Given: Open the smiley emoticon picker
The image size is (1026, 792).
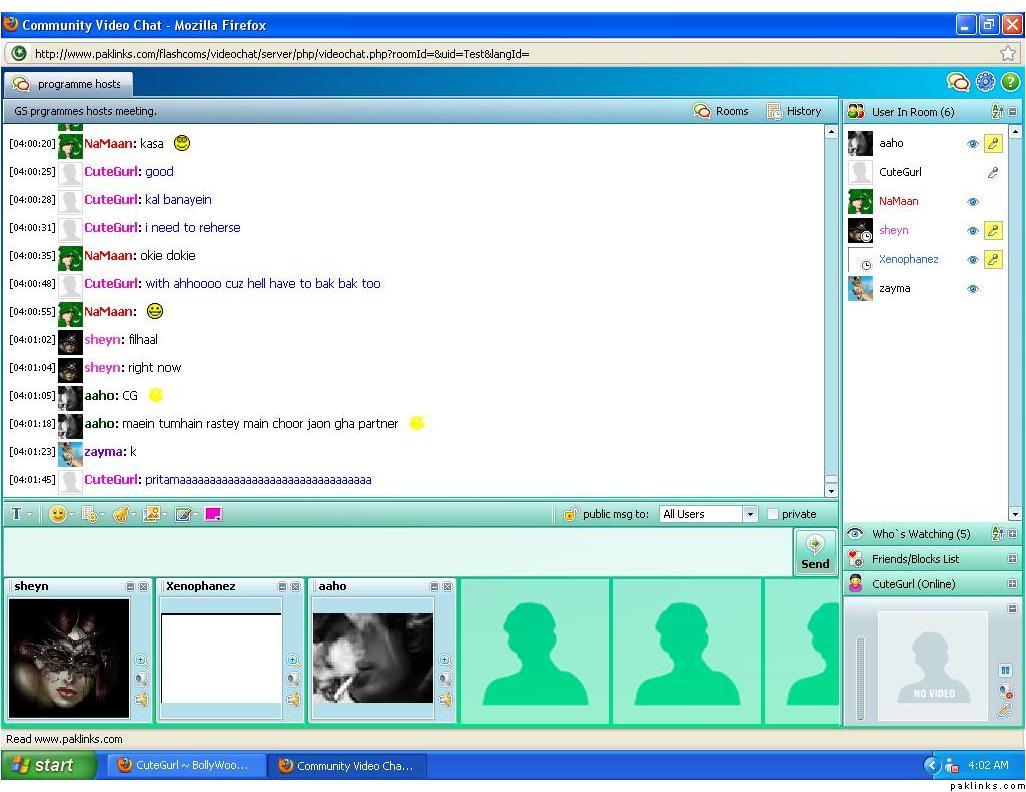Looking at the screenshot, I should coord(58,514).
